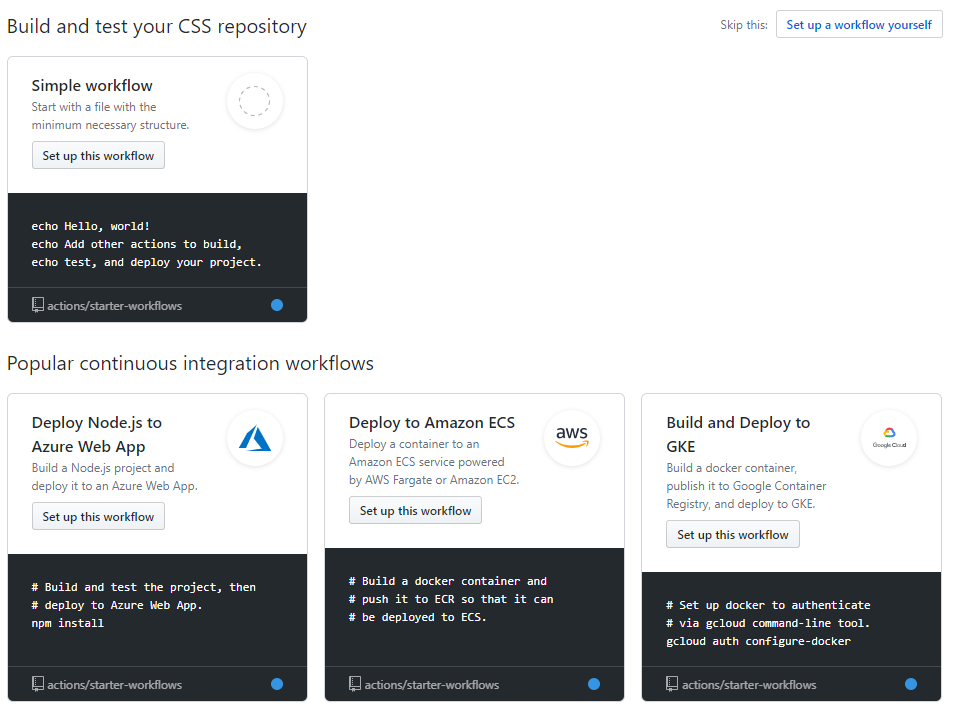Open actions/starter-workflows link in Amazon ECS card

click(431, 685)
